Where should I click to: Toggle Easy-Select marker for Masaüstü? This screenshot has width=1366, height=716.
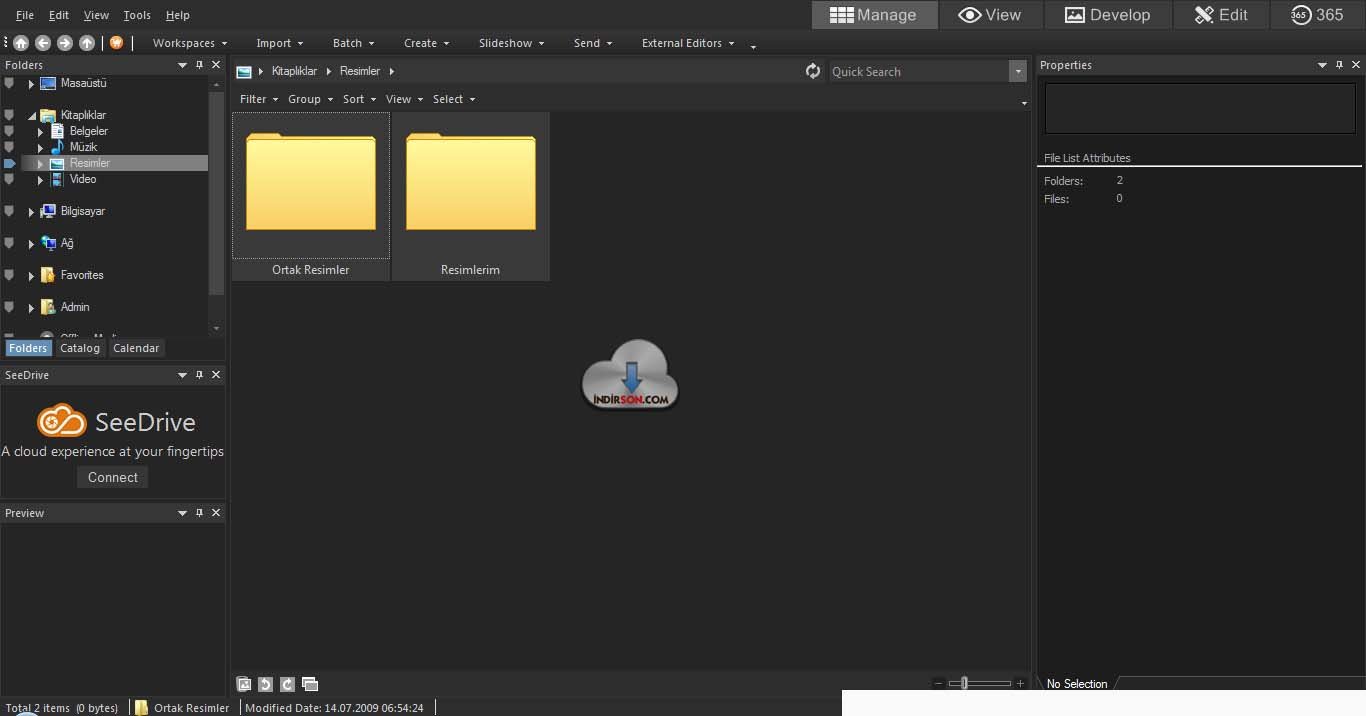tap(9, 83)
